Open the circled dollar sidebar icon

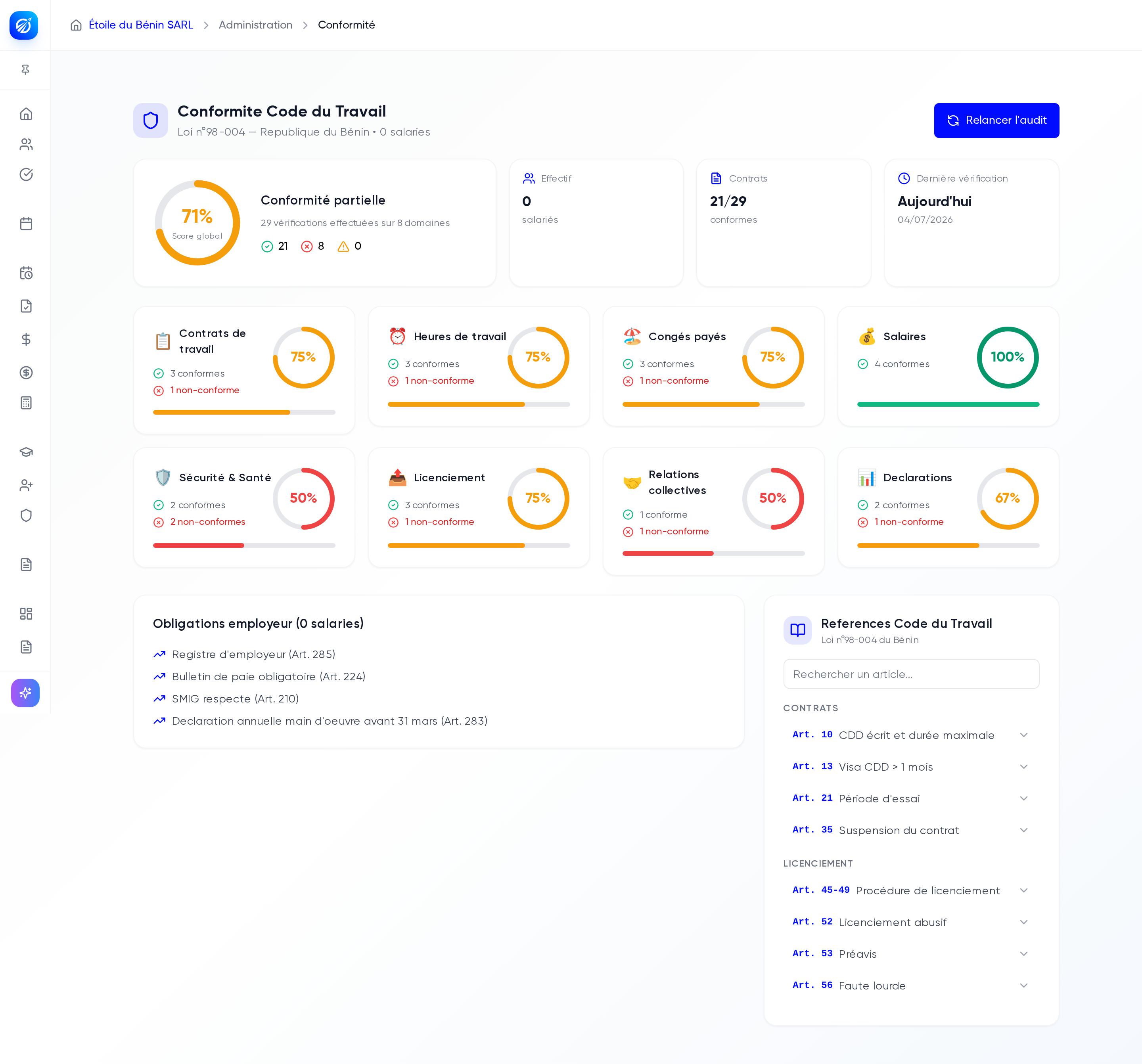pyautogui.click(x=26, y=373)
